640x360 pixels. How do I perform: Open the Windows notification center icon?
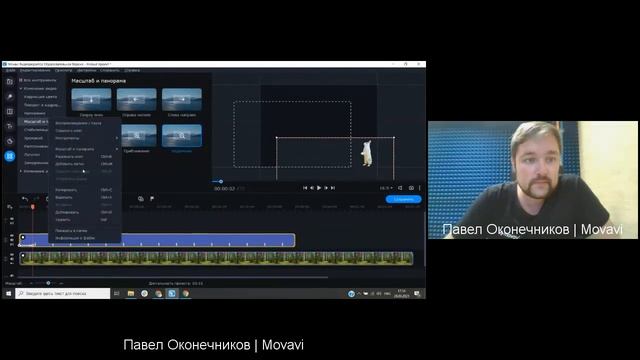pos(417,293)
